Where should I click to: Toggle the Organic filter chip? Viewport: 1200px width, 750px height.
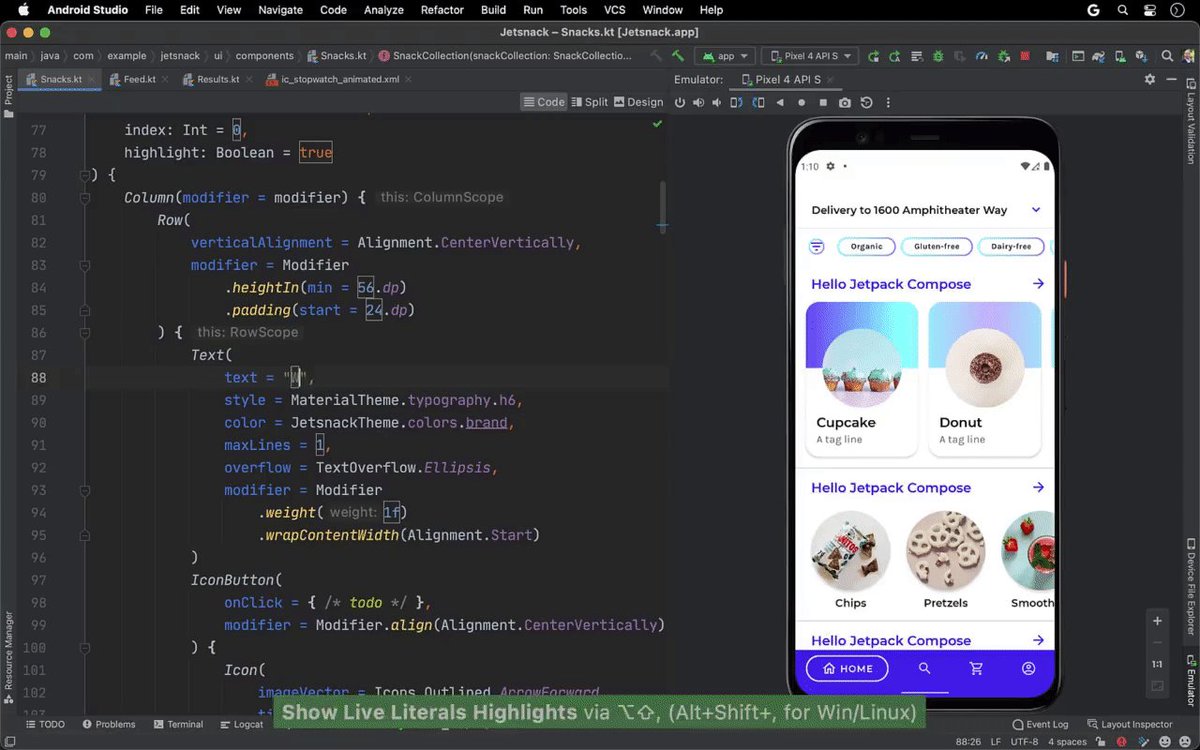(867, 246)
